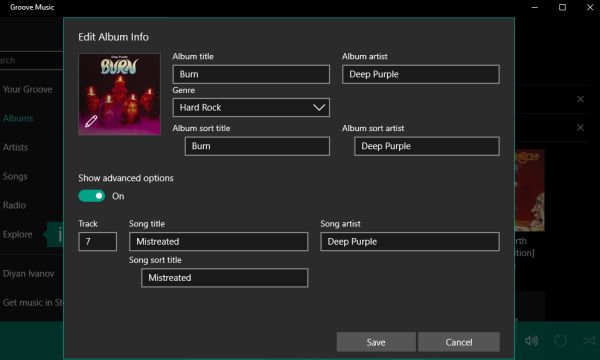Click the Album sort title field
The height and width of the screenshot is (360, 600).
(x=257, y=146)
